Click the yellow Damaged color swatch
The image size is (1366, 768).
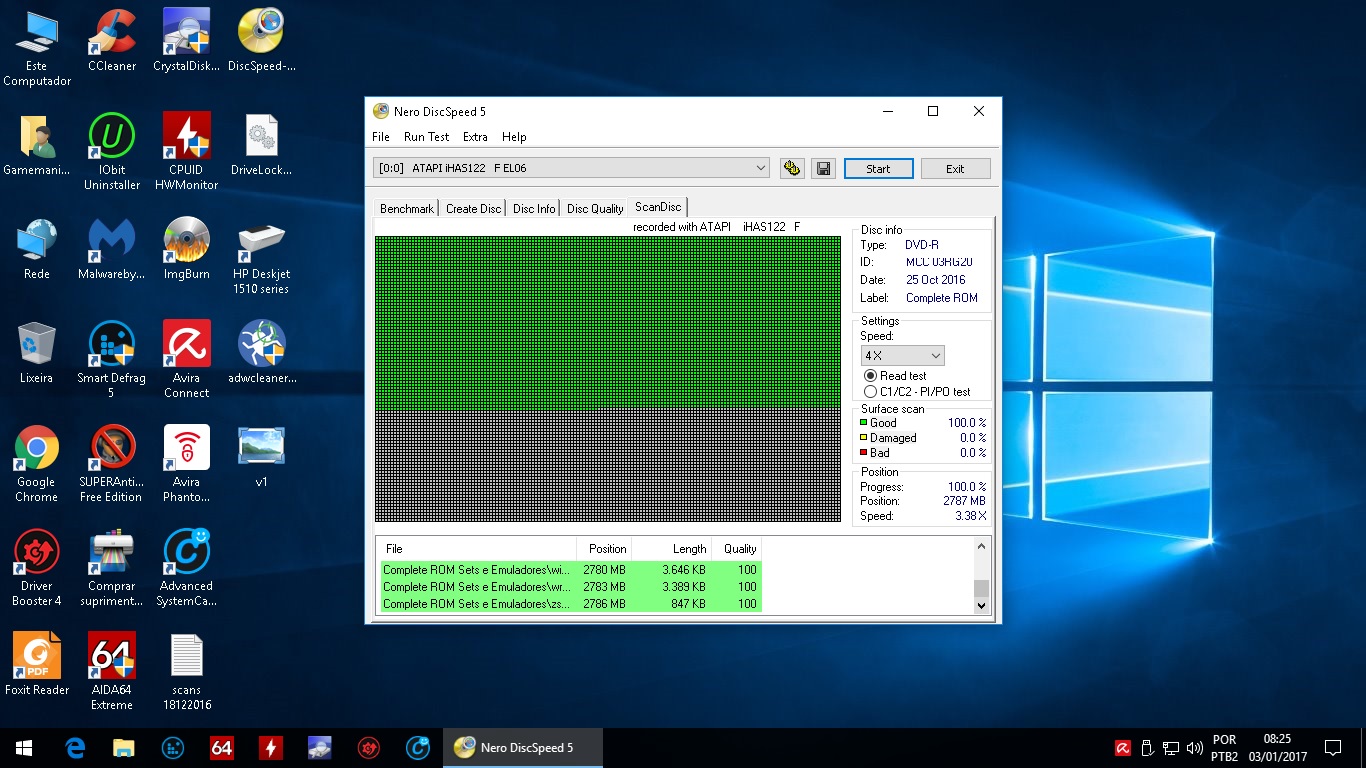[864, 438]
